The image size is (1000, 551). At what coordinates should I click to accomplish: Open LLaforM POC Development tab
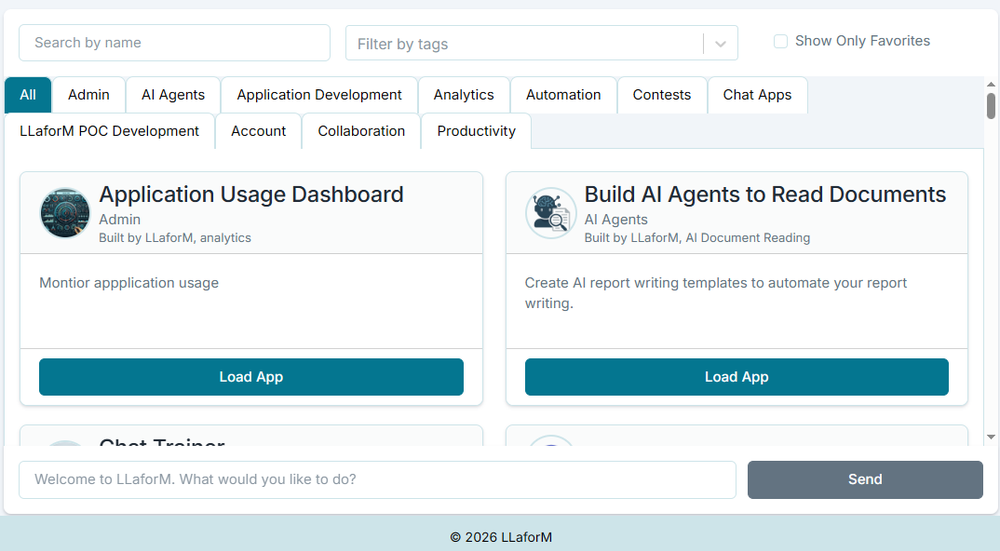110,131
